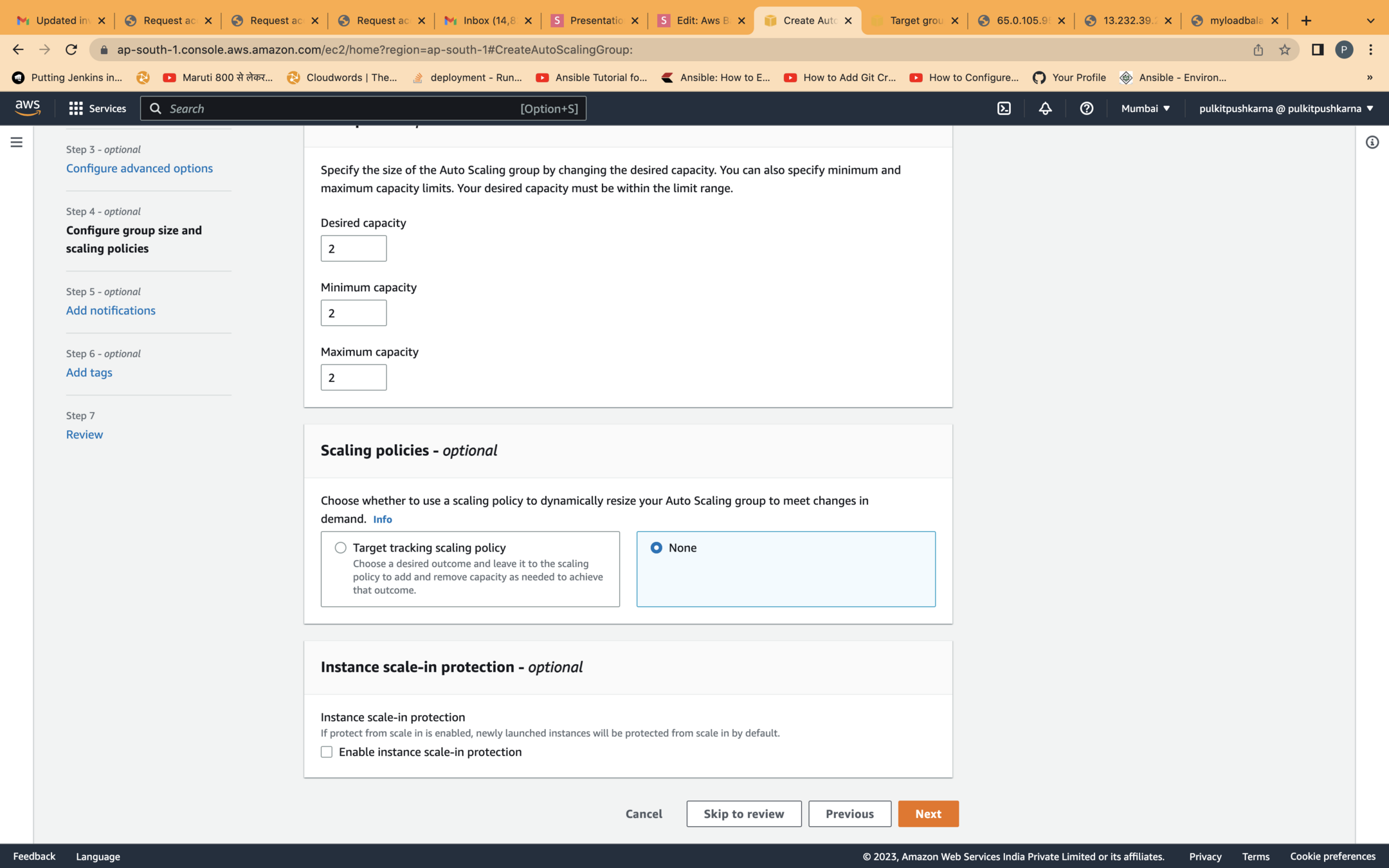Open the side navigation hamburger menu
Viewport: 1389px width, 868px height.
pyautogui.click(x=17, y=142)
